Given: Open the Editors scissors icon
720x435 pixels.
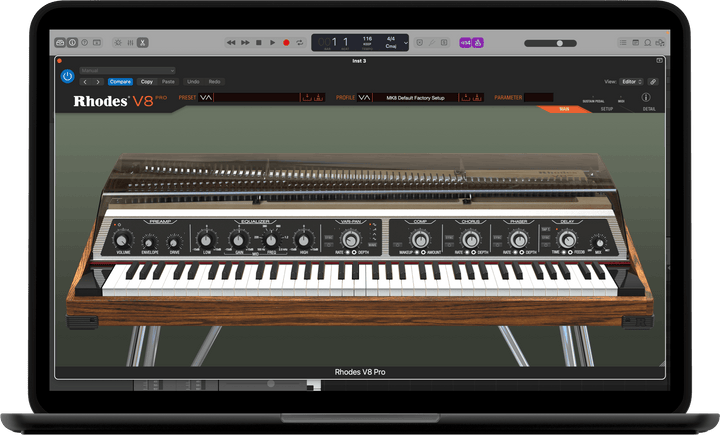Looking at the screenshot, I should pyautogui.click(x=143, y=43).
